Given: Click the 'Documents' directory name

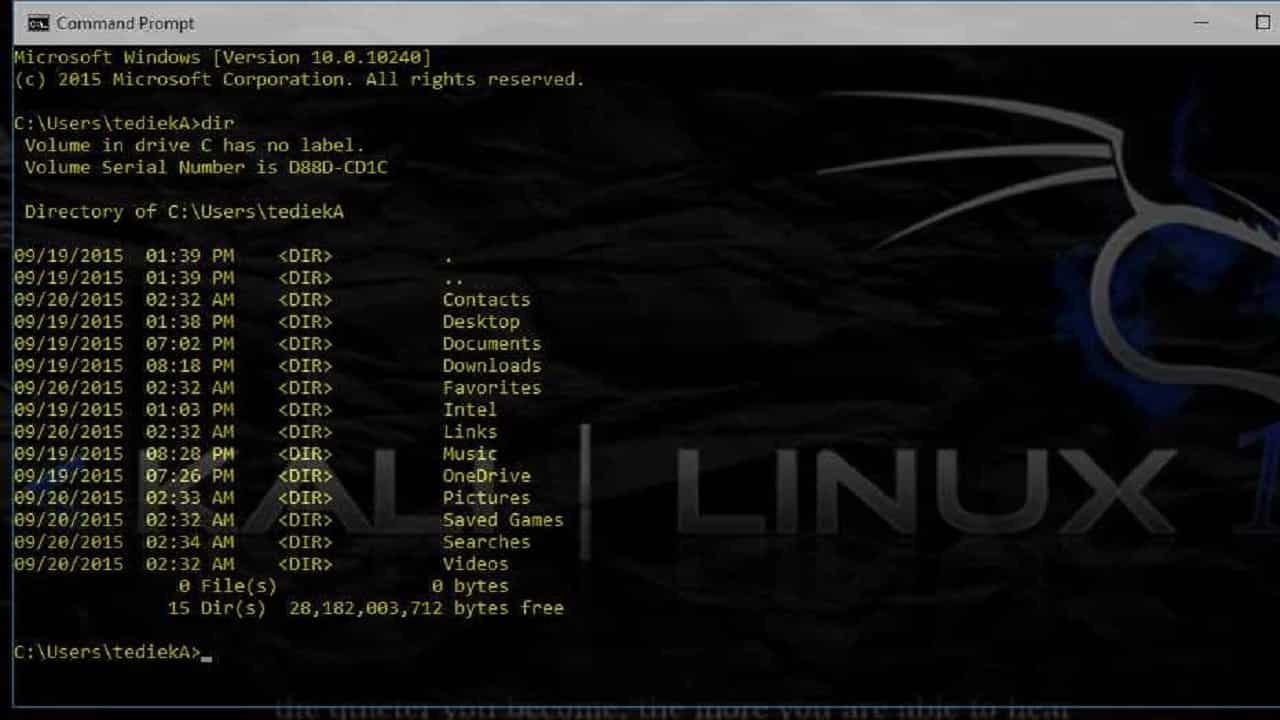Looking at the screenshot, I should pyautogui.click(x=492, y=343).
